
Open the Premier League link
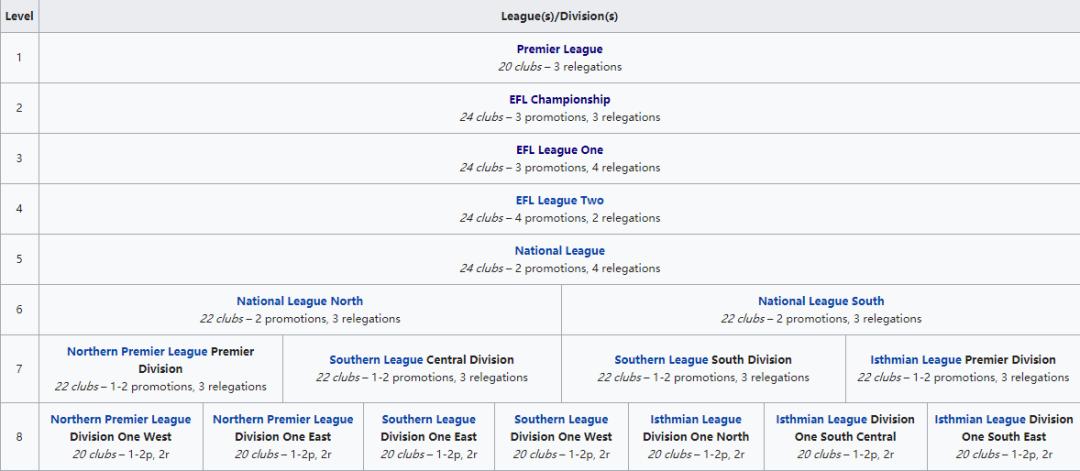[559, 49]
